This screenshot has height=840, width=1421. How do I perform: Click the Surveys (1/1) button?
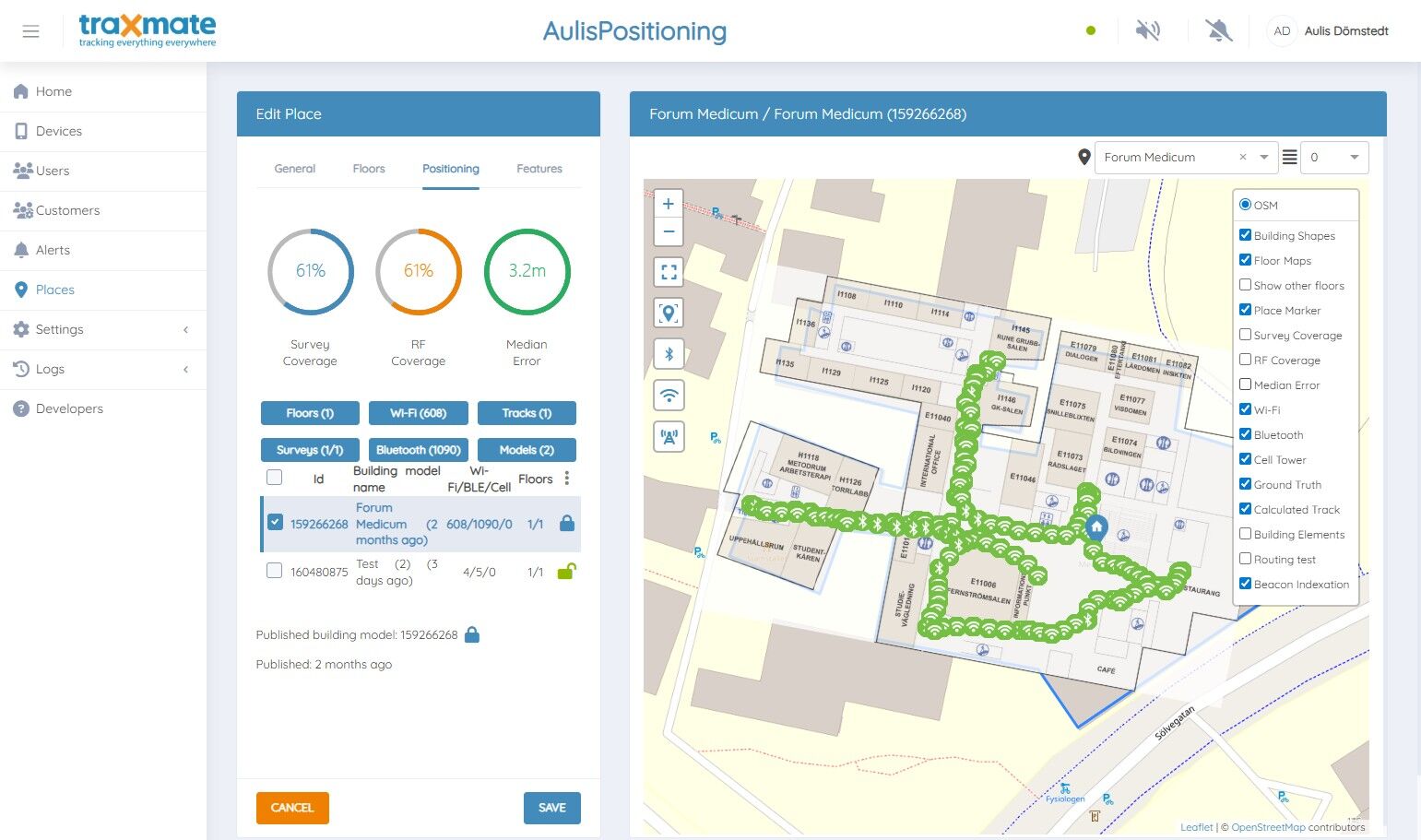[310, 450]
